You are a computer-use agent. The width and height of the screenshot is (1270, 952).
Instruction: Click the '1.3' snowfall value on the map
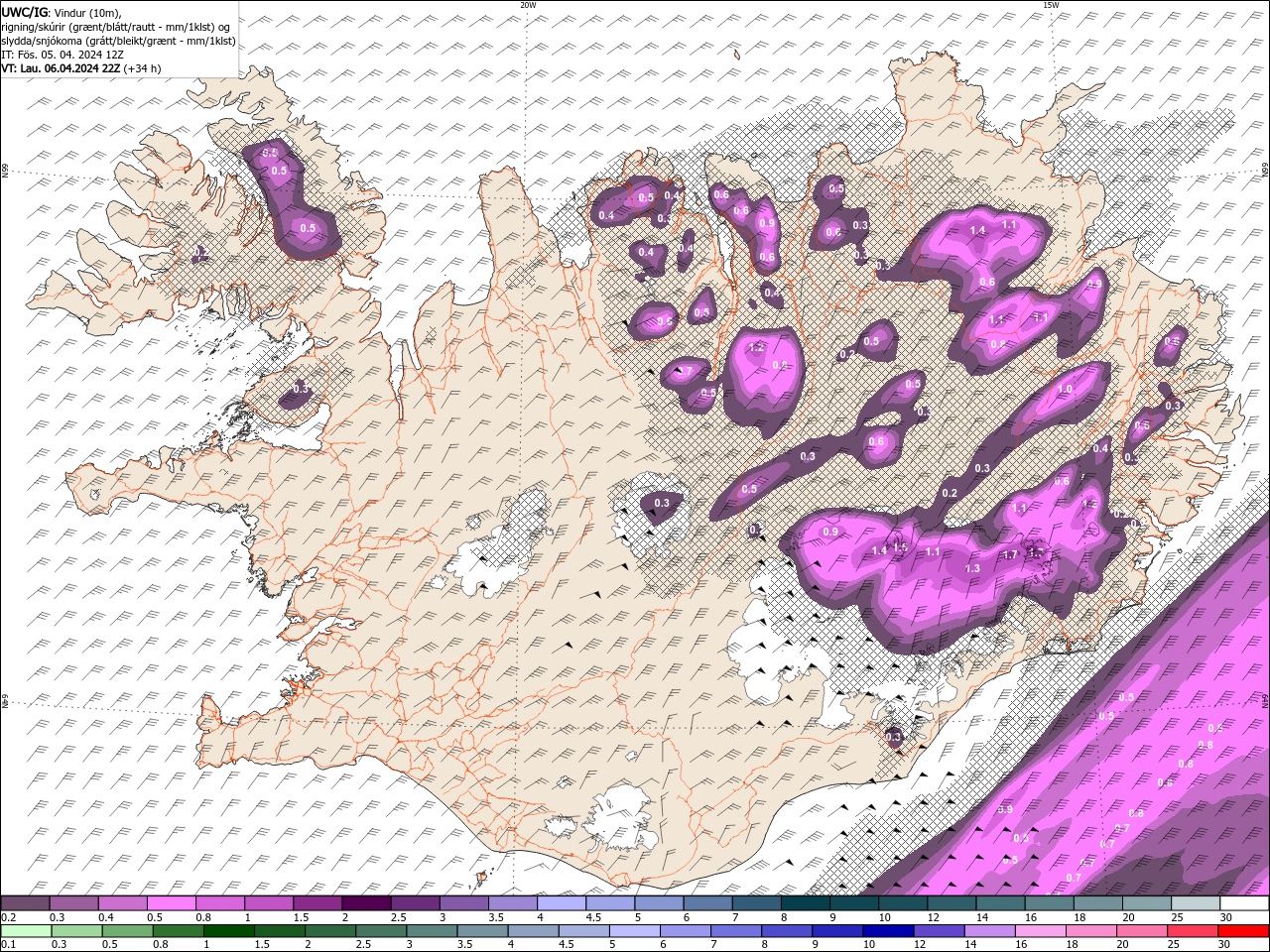[x=972, y=568]
